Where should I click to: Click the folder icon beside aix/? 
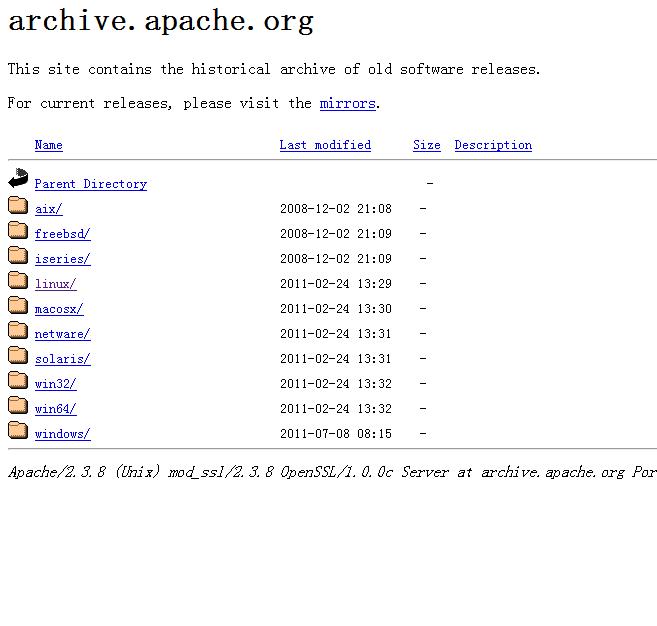[x=18, y=205]
